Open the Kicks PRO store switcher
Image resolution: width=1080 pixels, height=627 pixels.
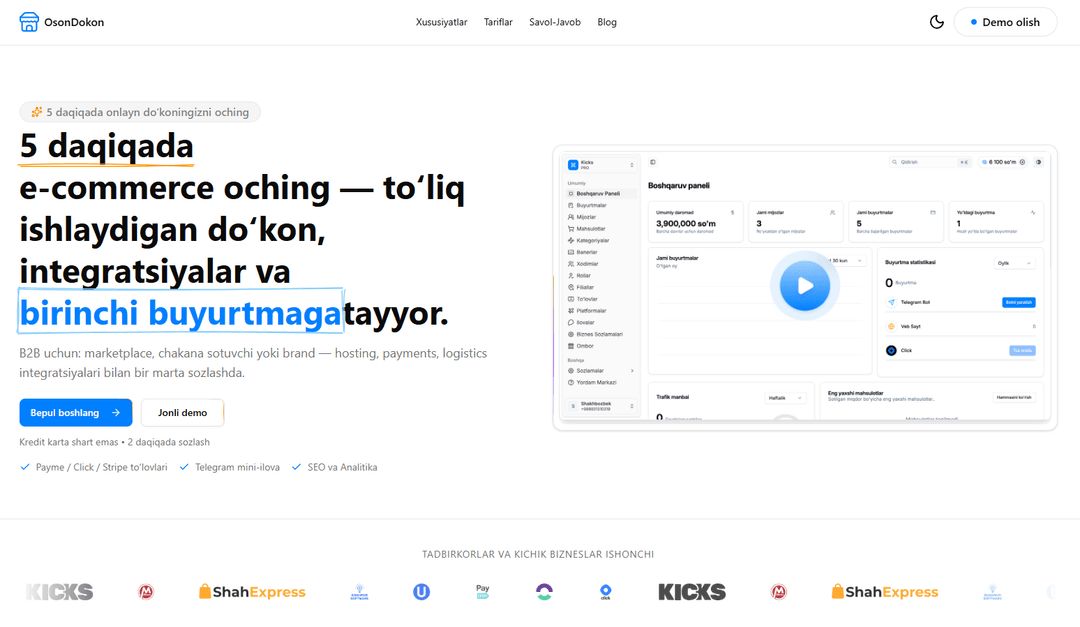click(x=601, y=165)
